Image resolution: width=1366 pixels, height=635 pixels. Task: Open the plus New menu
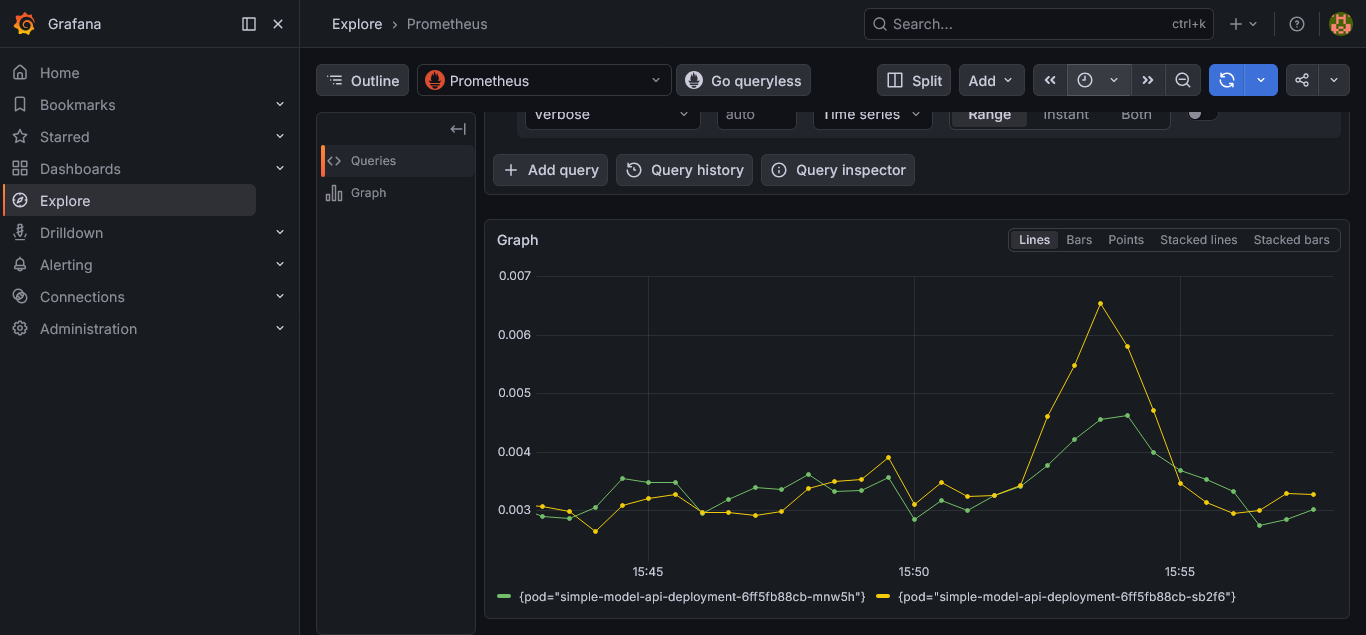[1243, 24]
